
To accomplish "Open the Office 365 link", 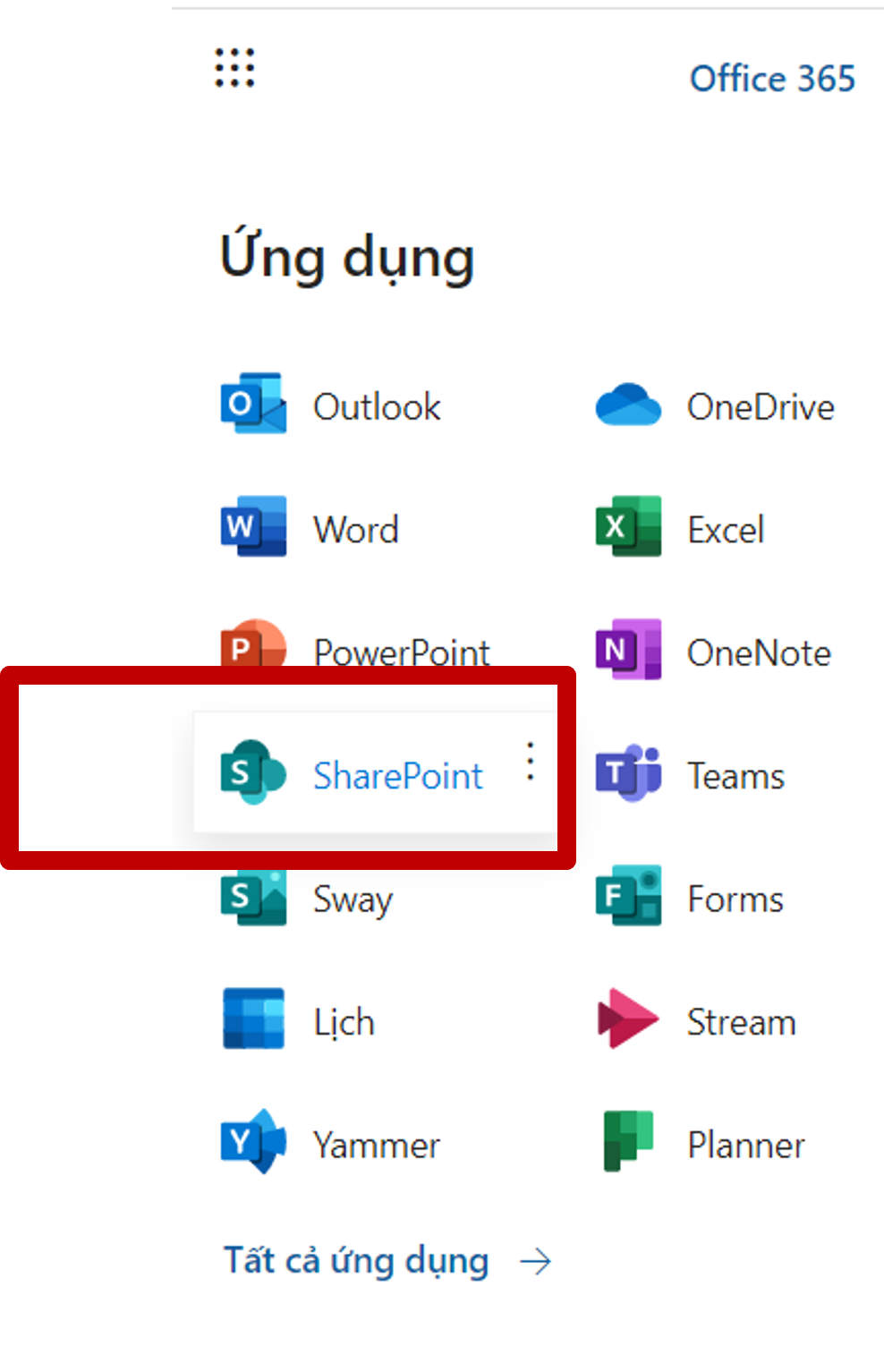I will 771,79.
